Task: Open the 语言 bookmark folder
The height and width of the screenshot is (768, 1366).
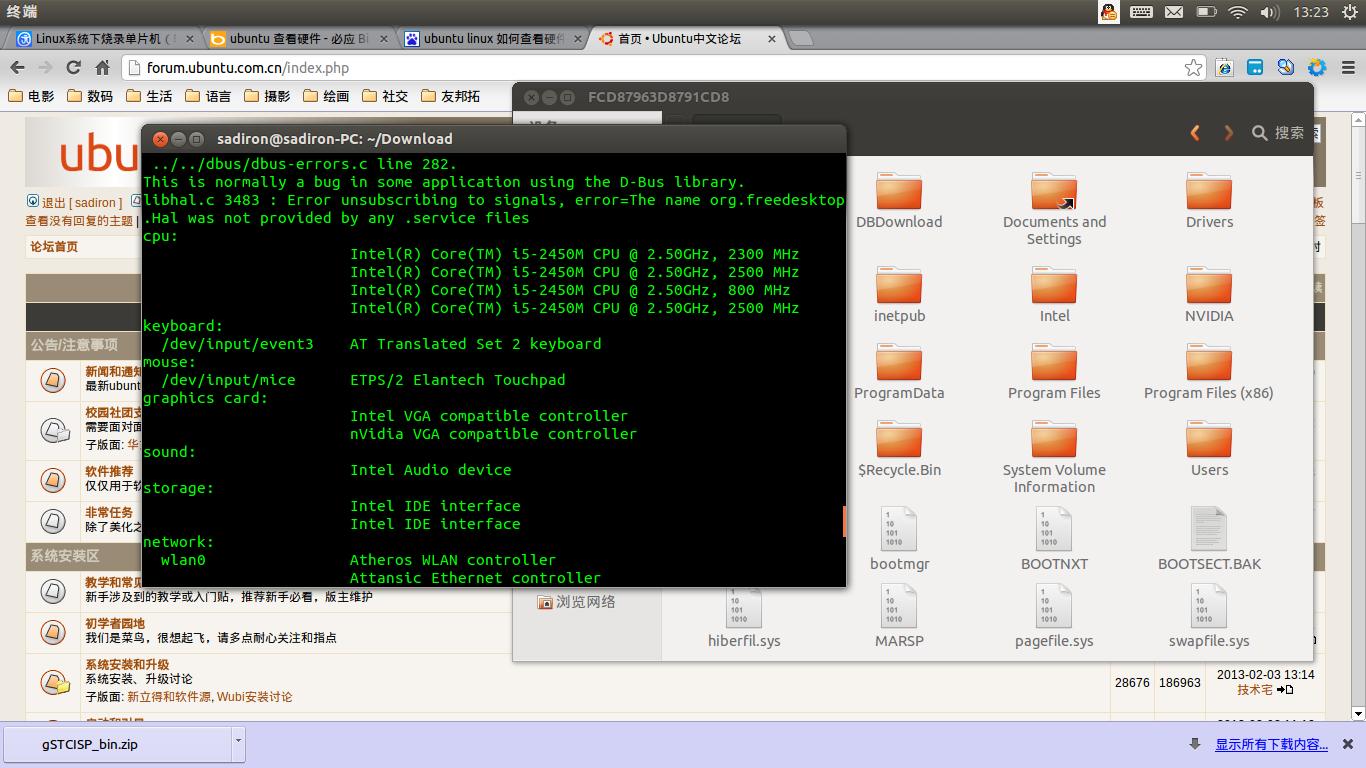Action: point(208,96)
